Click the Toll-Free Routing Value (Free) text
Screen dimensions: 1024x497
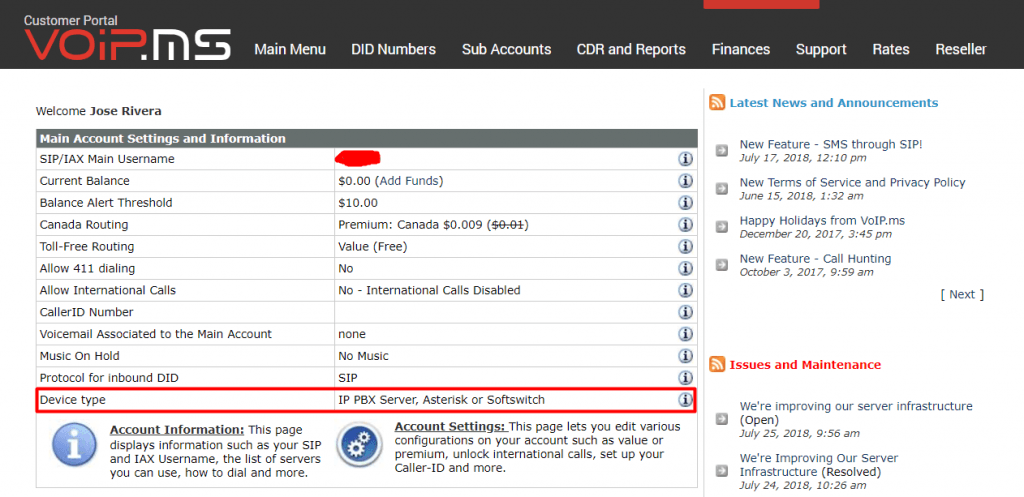(x=372, y=246)
